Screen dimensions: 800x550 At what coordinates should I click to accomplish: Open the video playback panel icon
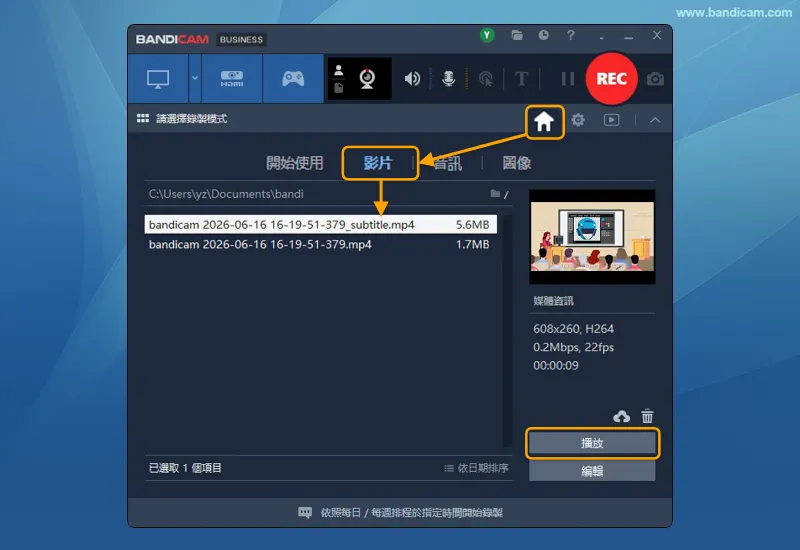tap(612, 120)
